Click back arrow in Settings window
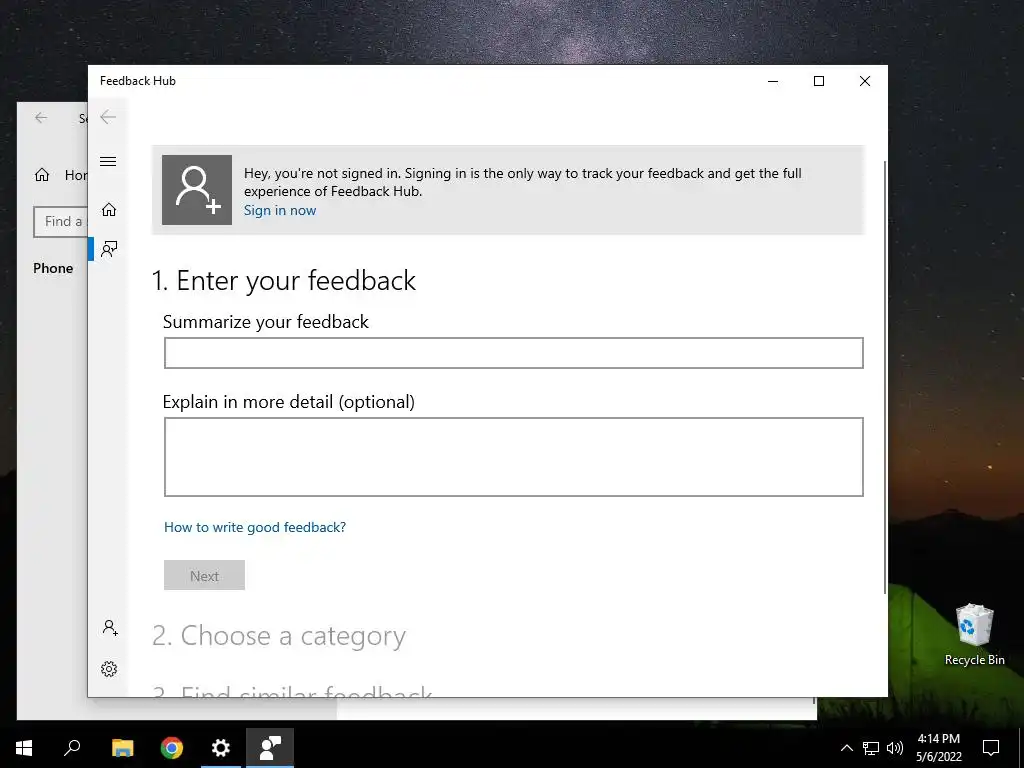Viewport: 1024px width, 768px height. (41, 118)
